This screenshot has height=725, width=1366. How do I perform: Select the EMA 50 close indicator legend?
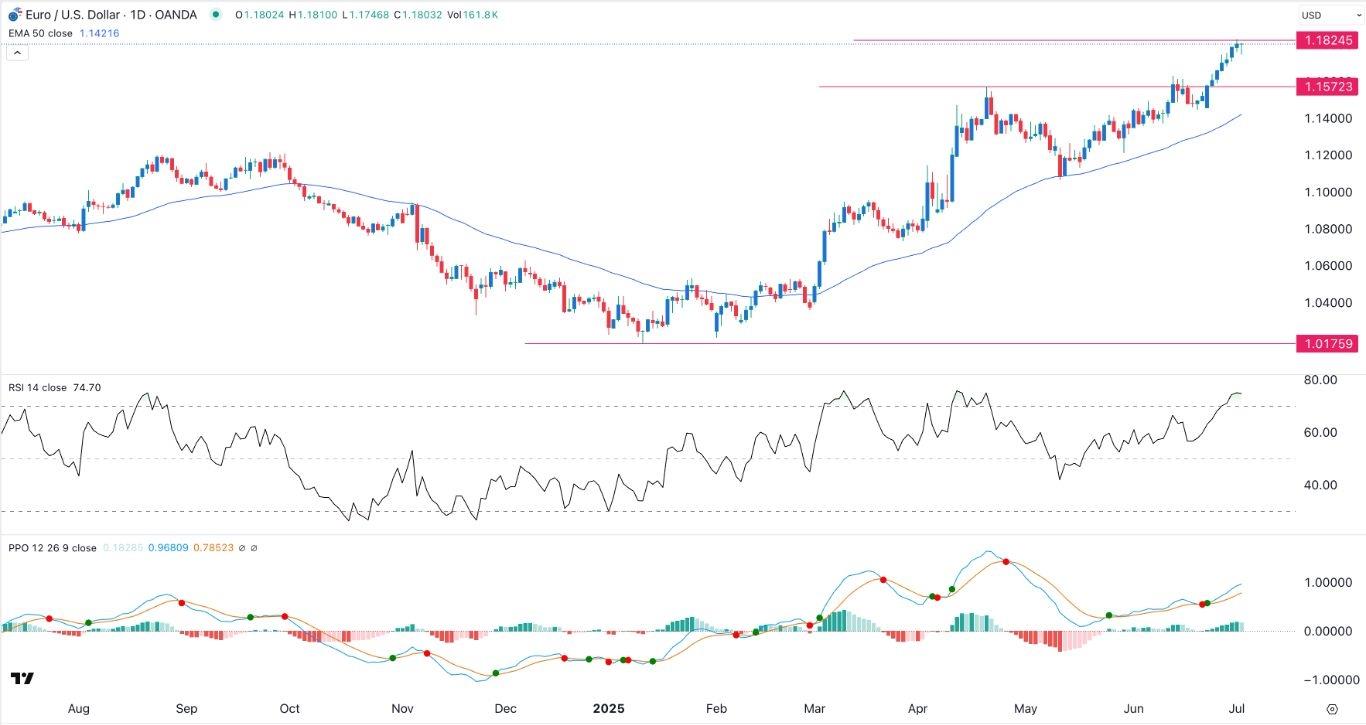40,33
